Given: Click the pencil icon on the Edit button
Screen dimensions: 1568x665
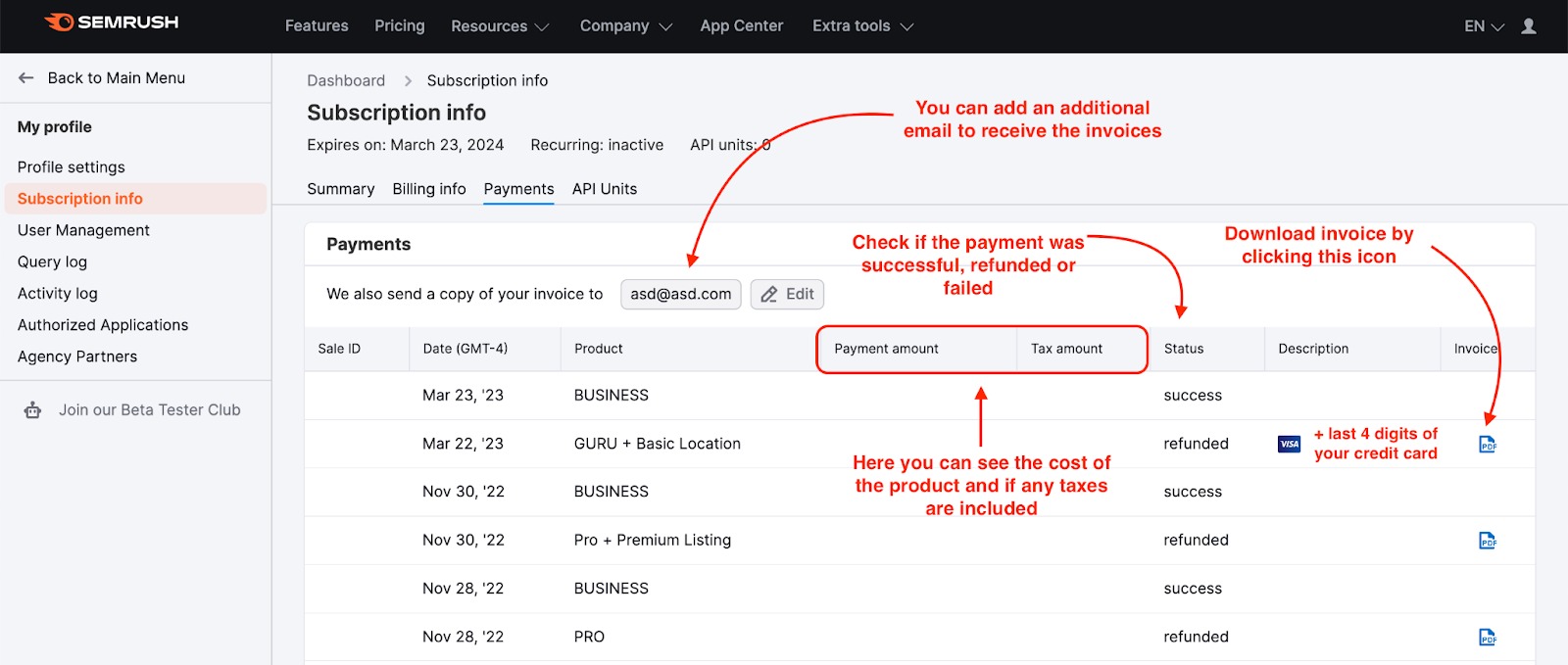Looking at the screenshot, I should (769, 294).
